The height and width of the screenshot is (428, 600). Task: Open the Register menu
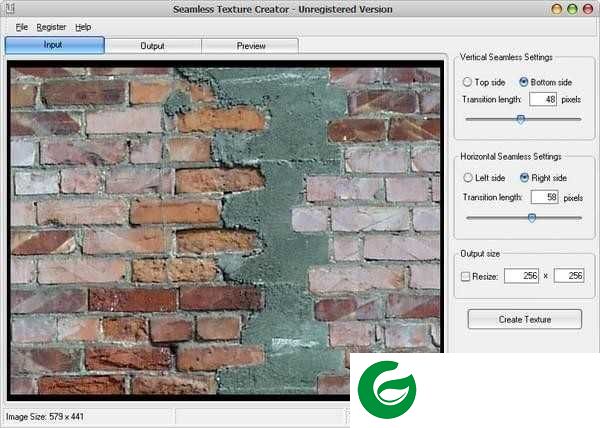pos(51,27)
